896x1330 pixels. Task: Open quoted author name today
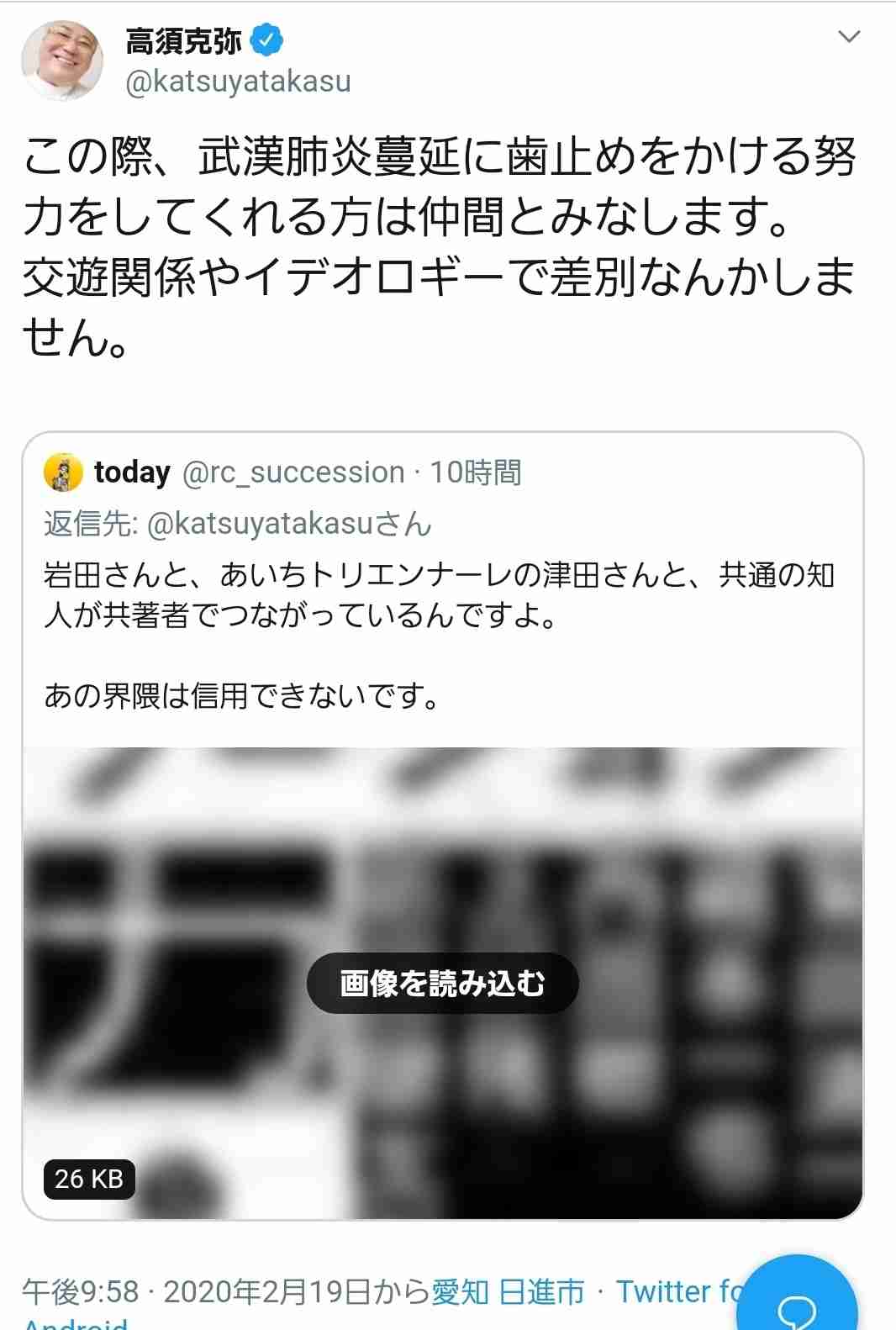[x=132, y=472]
